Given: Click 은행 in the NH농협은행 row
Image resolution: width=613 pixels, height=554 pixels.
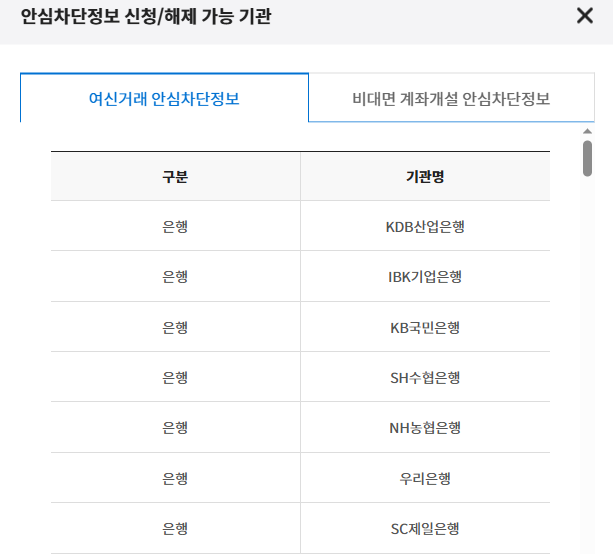Looking at the screenshot, I should click(175, 427).
